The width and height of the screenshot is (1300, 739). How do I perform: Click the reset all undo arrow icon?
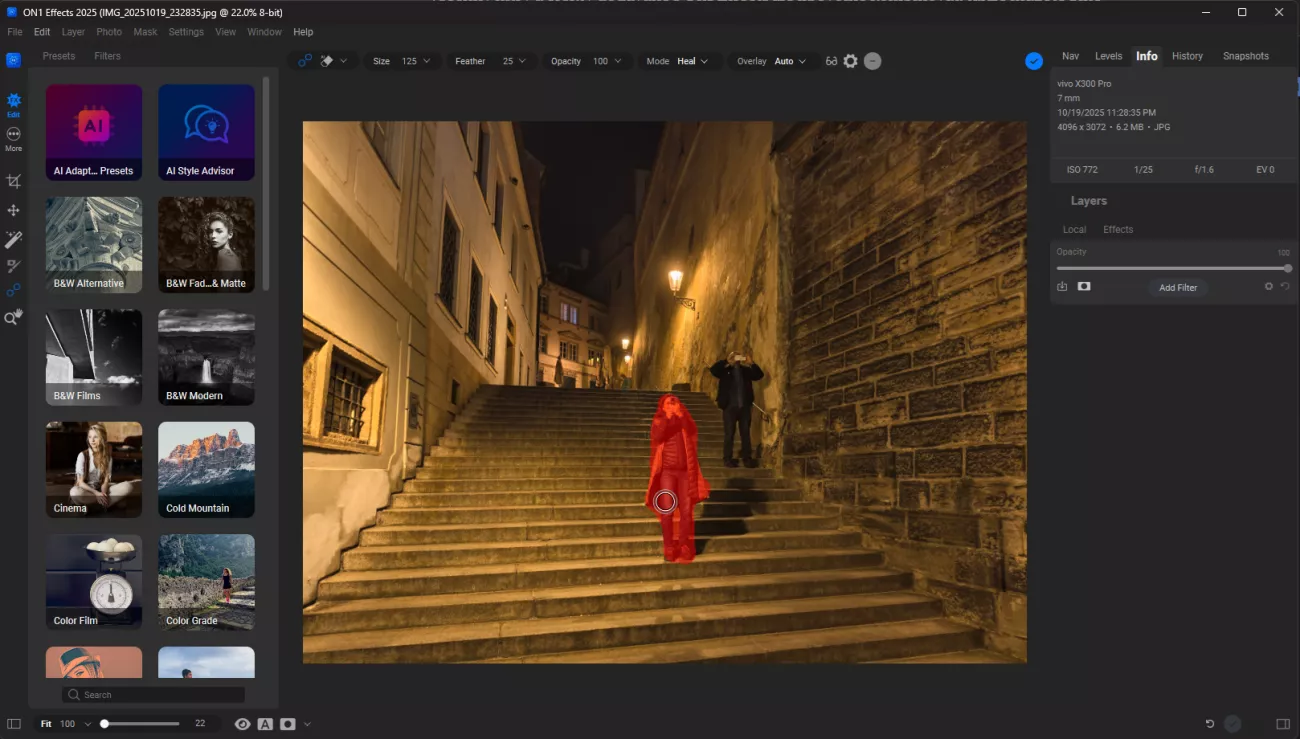[x=1209, y=723]
